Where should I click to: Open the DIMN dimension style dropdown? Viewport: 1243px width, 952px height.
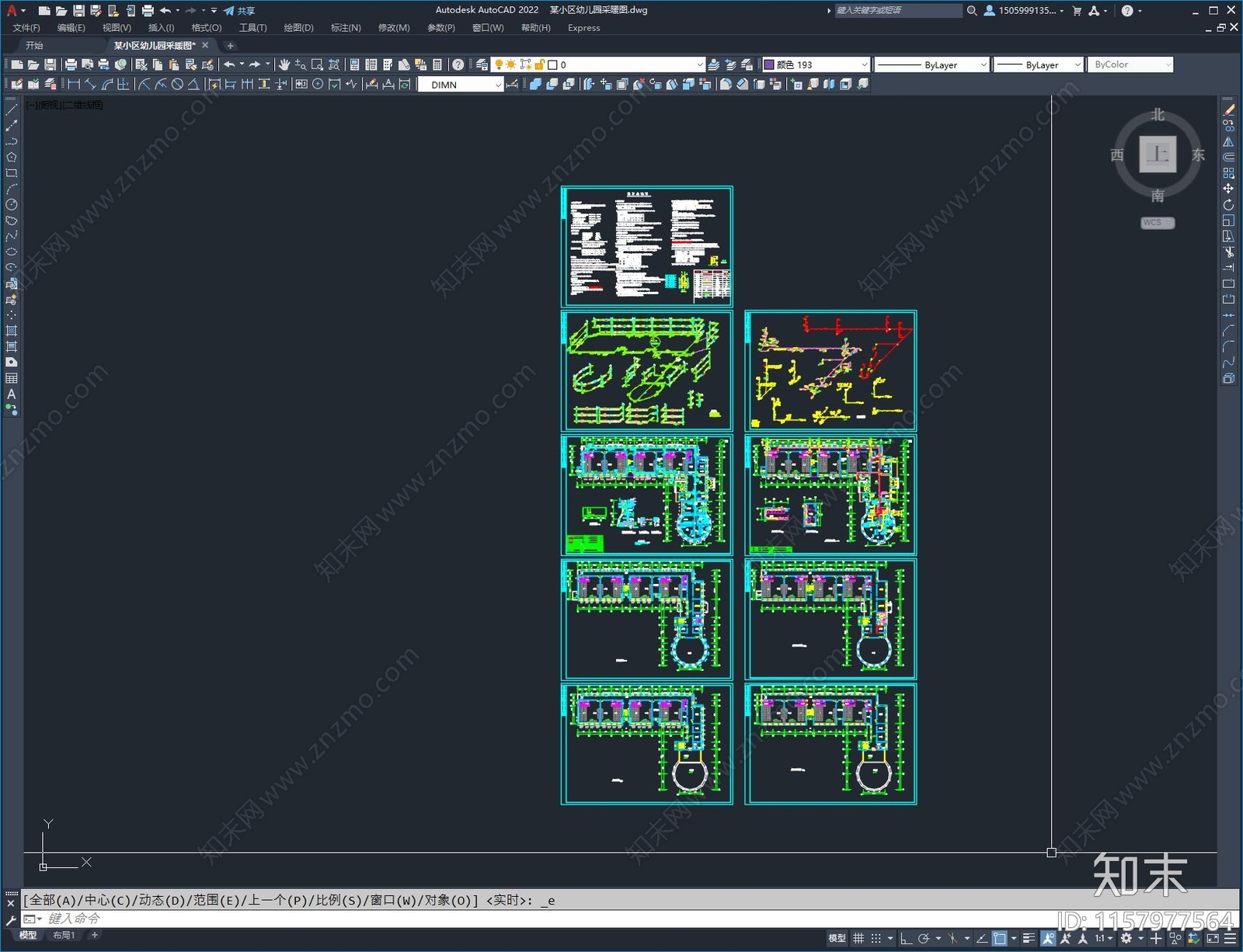[498, 85]
